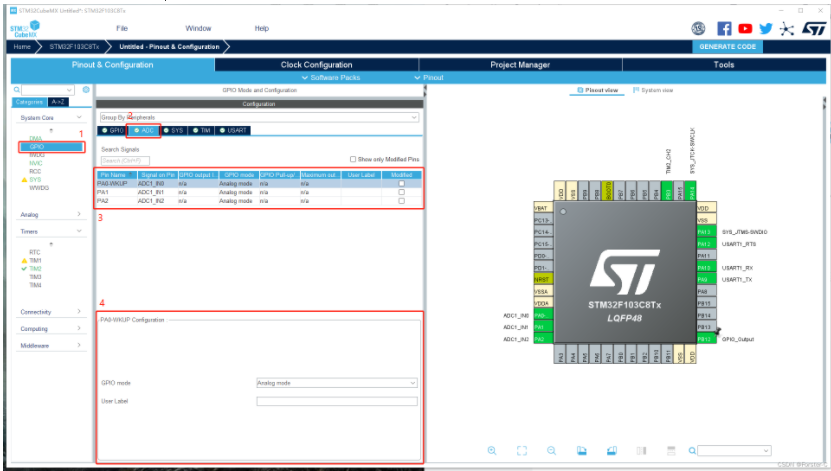Go to Home breadcrumb
Viewport: 831px width, 471px height.
tap(22, 47)
